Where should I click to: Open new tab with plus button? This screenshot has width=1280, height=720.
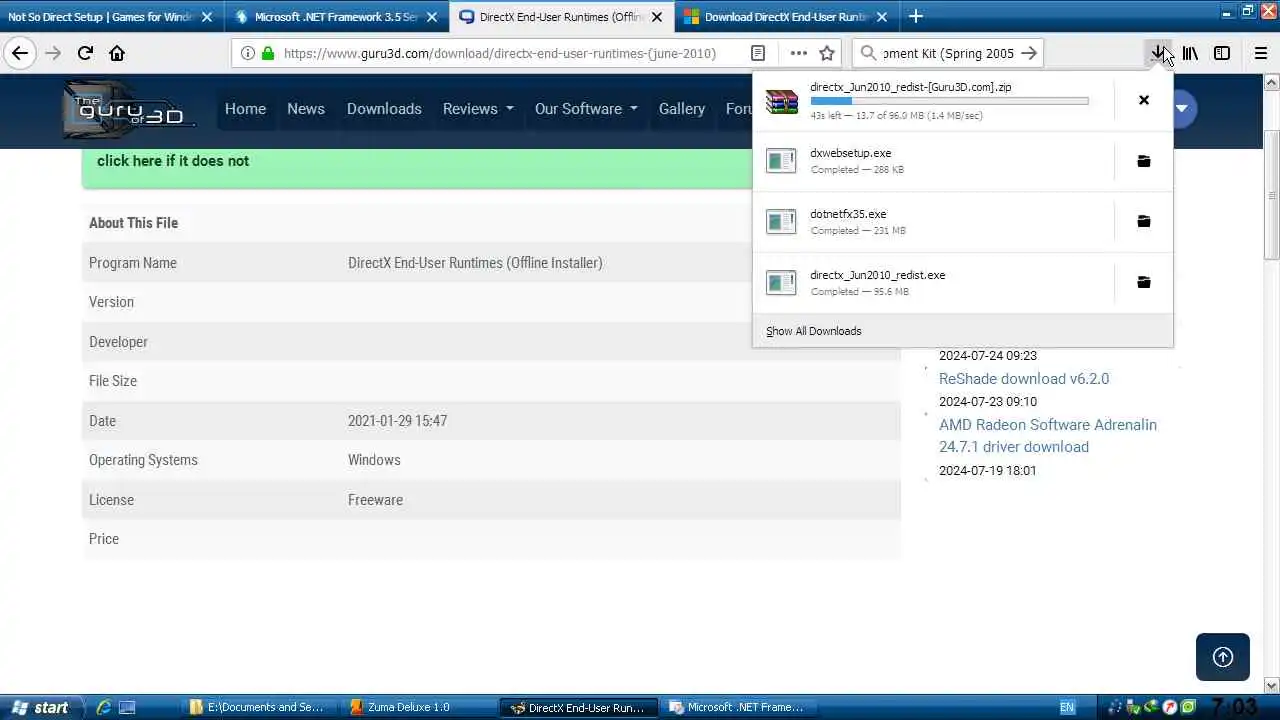click(915, 16)
